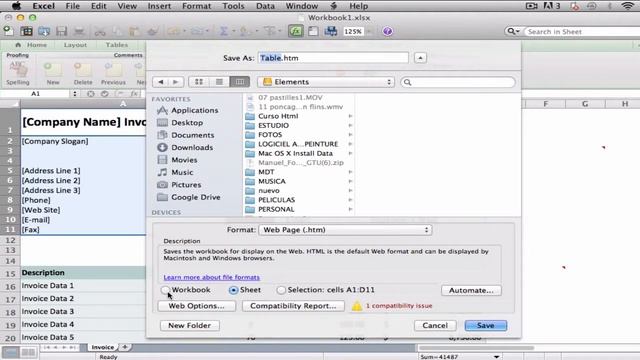The width and height of the screenshot is (640, 360).
Task: Expand the PELICULAS folder arrow
Action: [x=350, y=200]
